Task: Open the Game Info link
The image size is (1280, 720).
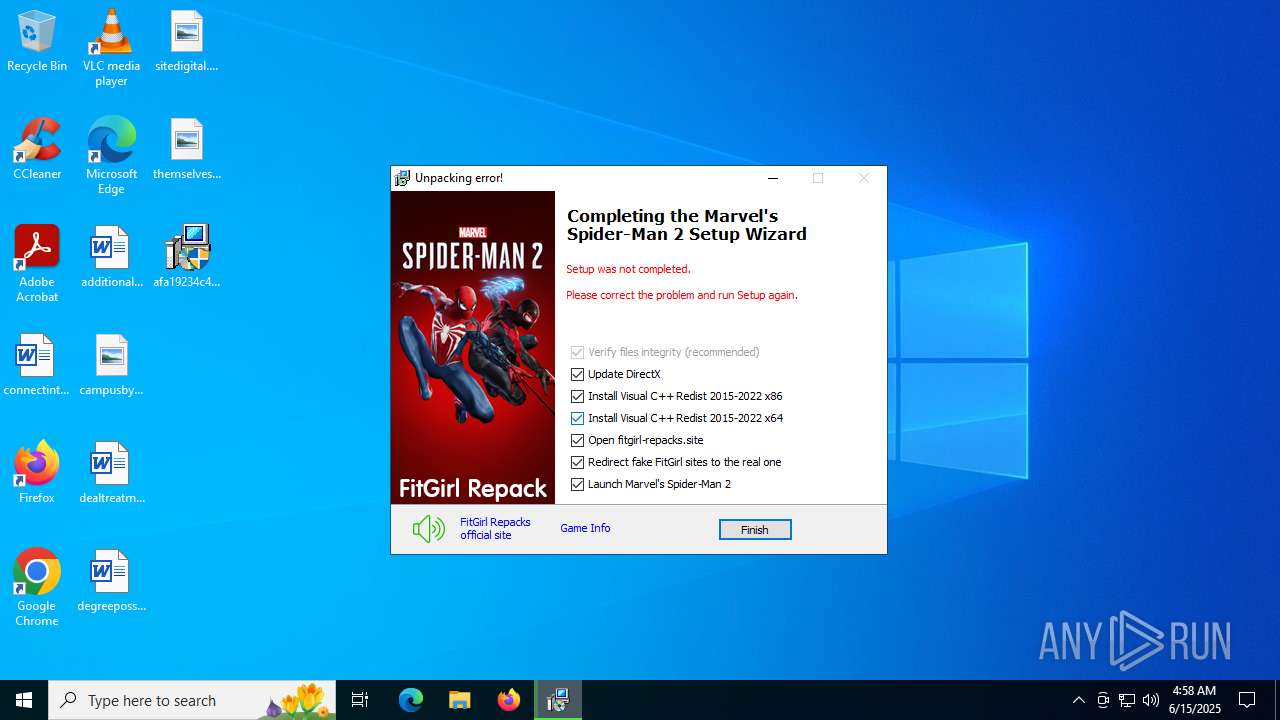Action: point(585,528)
